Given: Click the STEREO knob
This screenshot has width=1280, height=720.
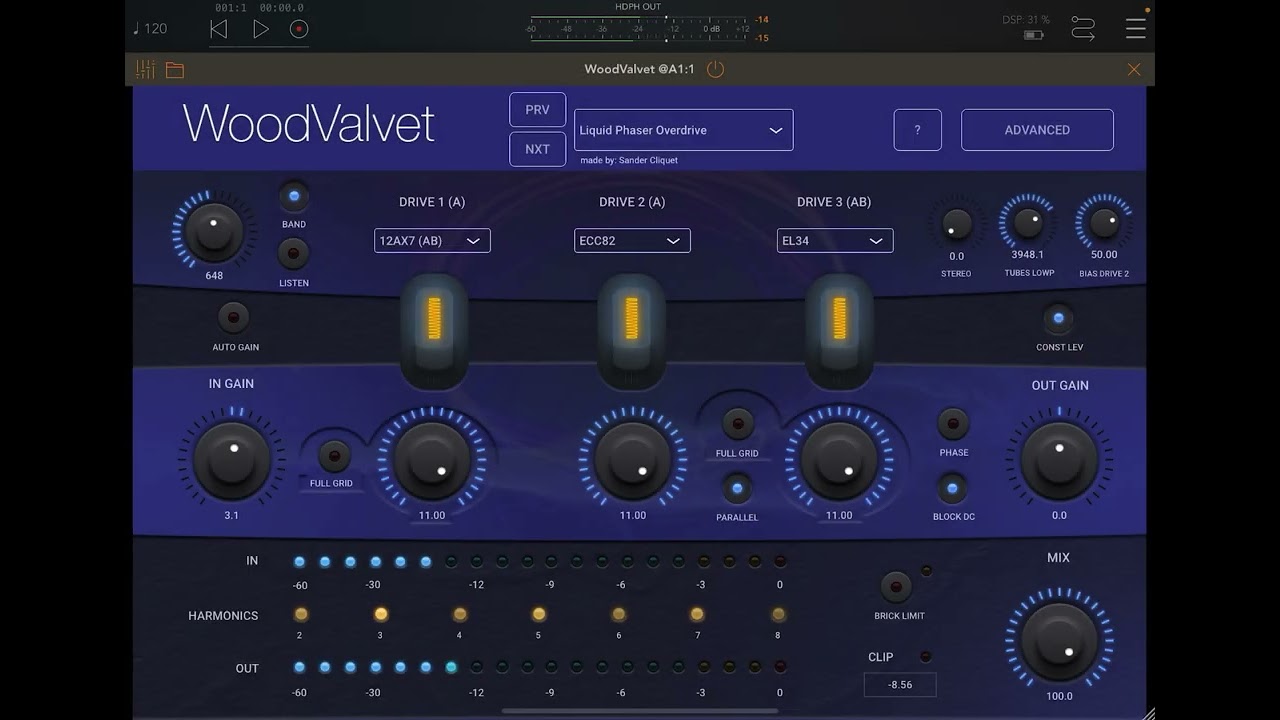Looking at the screenshot, I should pyautogui.click(x=956, y=224).
